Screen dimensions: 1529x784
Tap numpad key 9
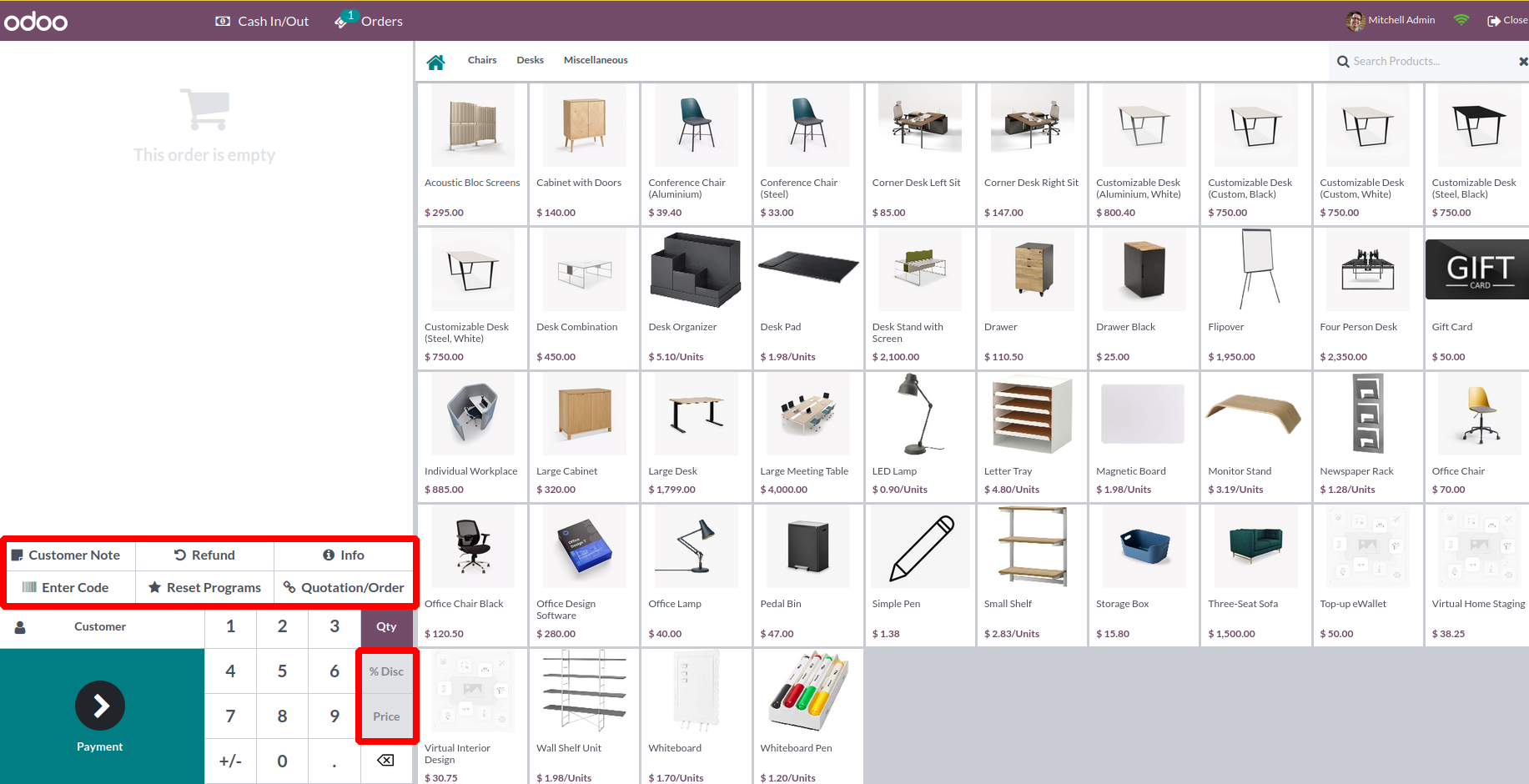coord(334,716)
